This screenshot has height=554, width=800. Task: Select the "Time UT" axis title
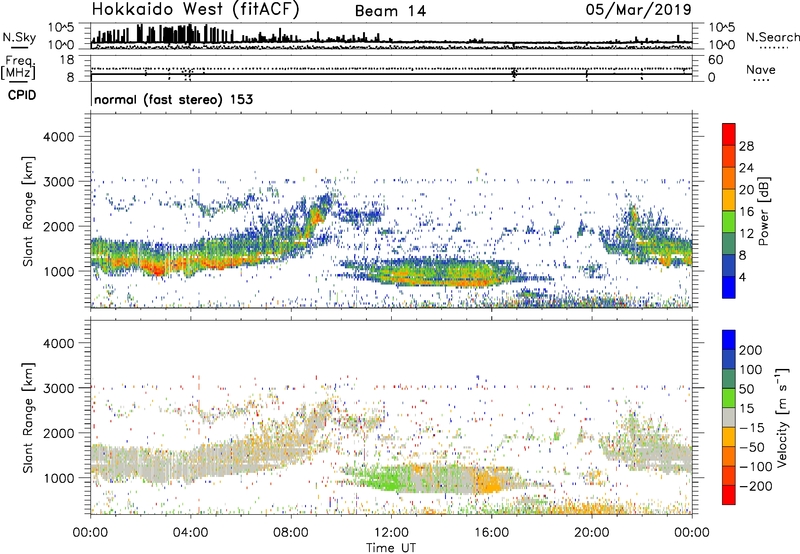(x=391, y=548)
